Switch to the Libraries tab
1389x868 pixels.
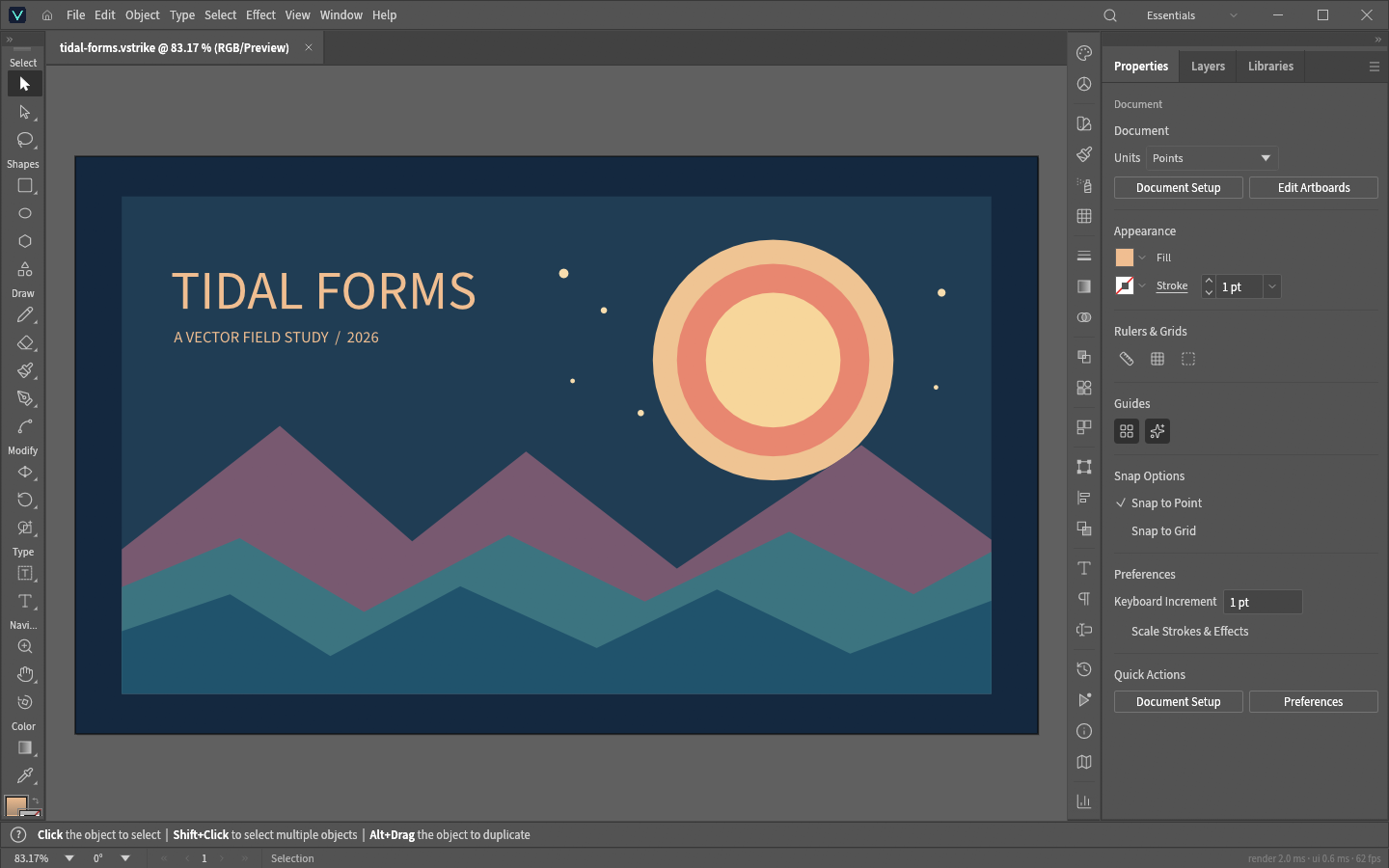pos(1270,67)
